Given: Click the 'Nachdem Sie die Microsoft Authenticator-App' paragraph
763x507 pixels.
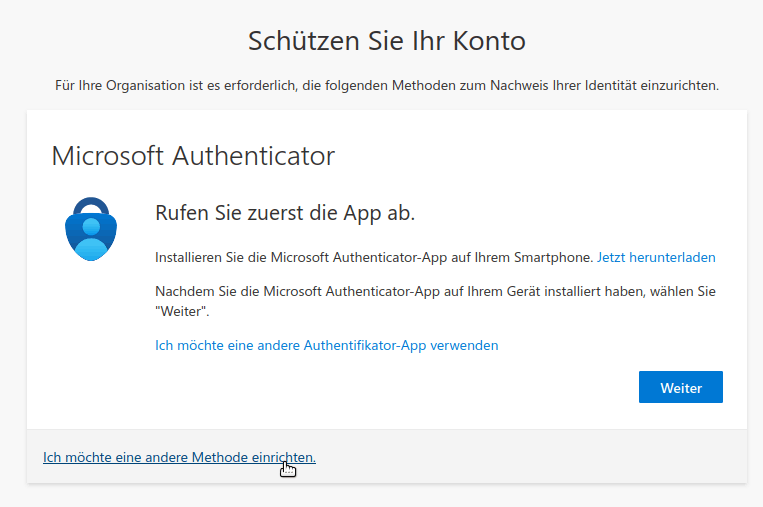Looking at the screenshot, I should tap(435, 301).
